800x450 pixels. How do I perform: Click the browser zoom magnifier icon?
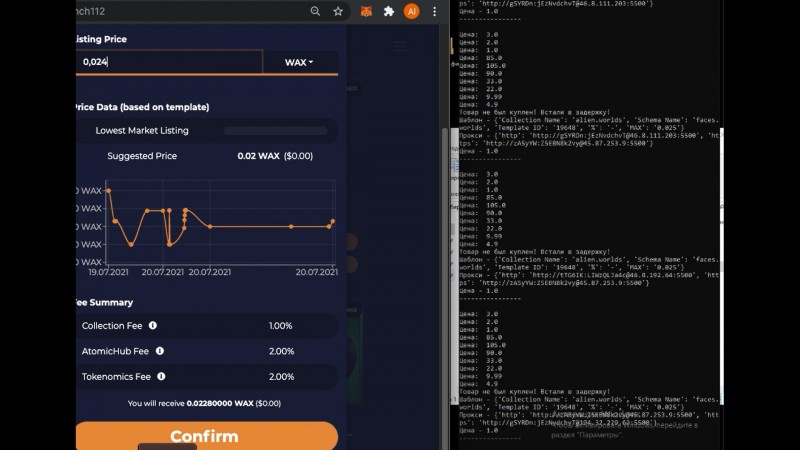[315, 11]
